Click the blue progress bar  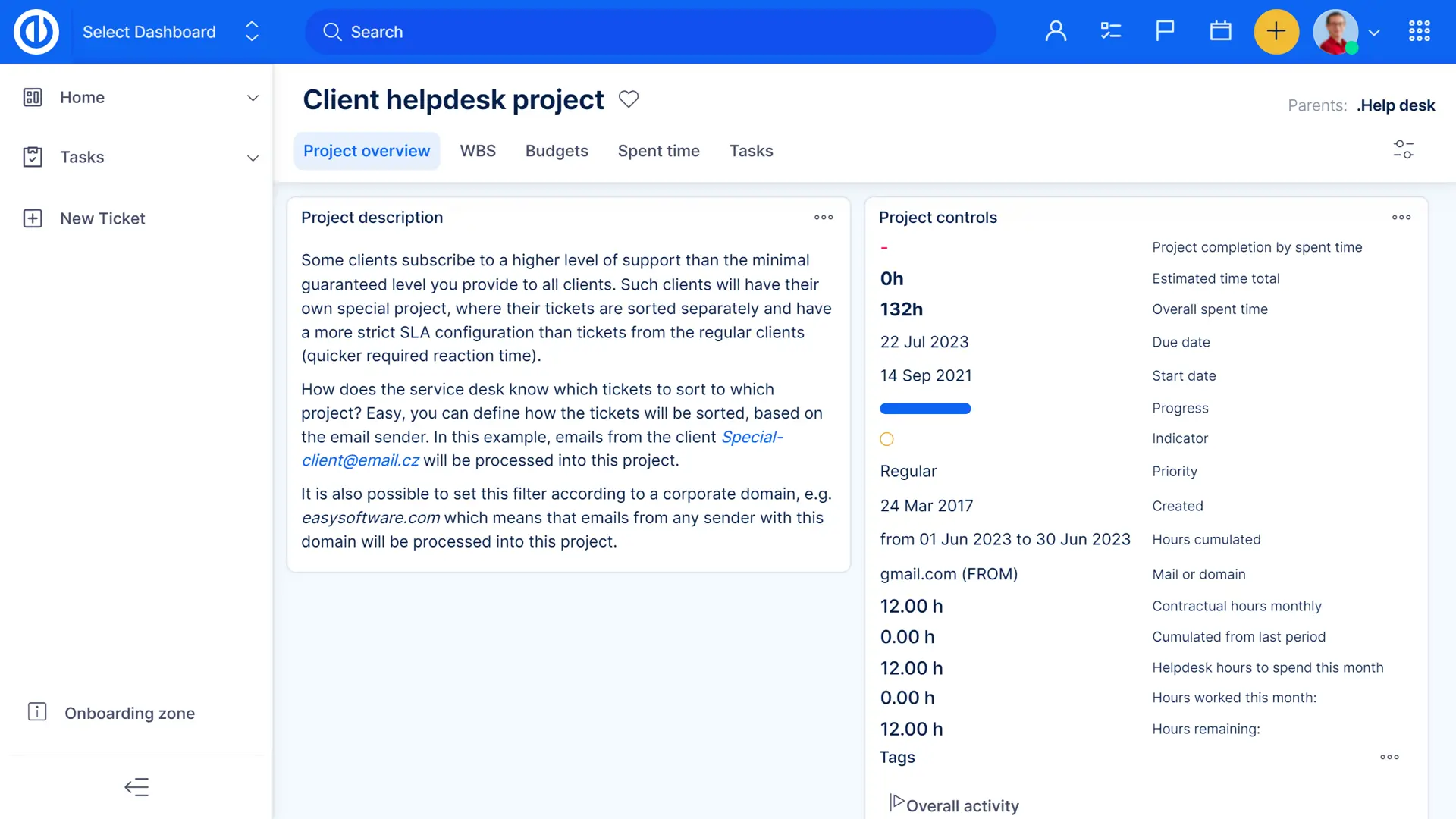pyautogui.click(x=925, y=409)
